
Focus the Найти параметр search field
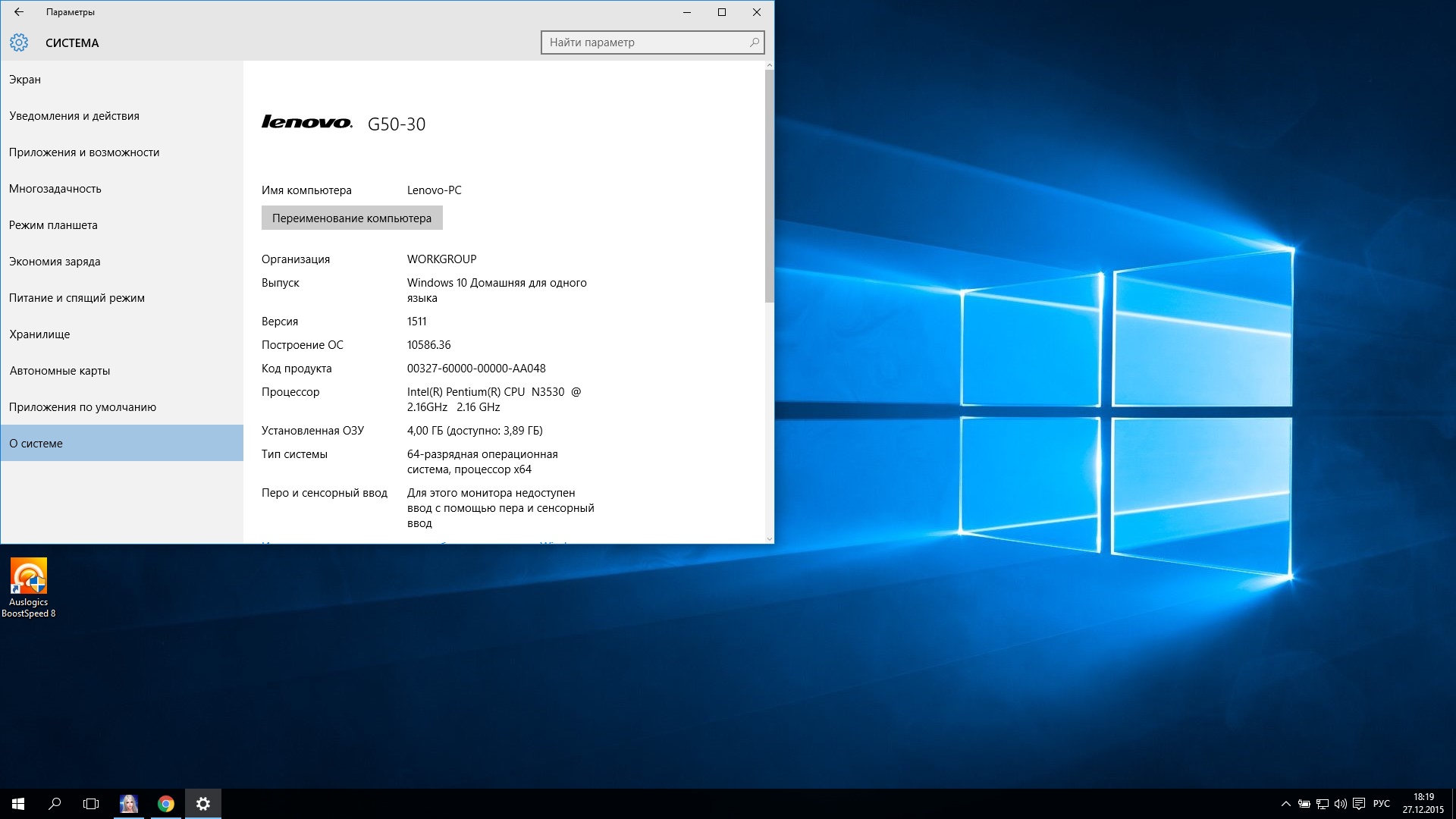652,42
